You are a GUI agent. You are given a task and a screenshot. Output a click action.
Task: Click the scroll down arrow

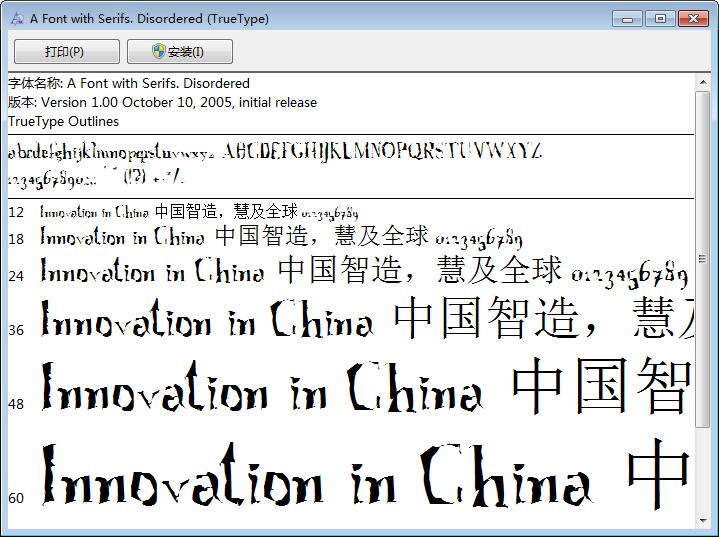(702, 521)
